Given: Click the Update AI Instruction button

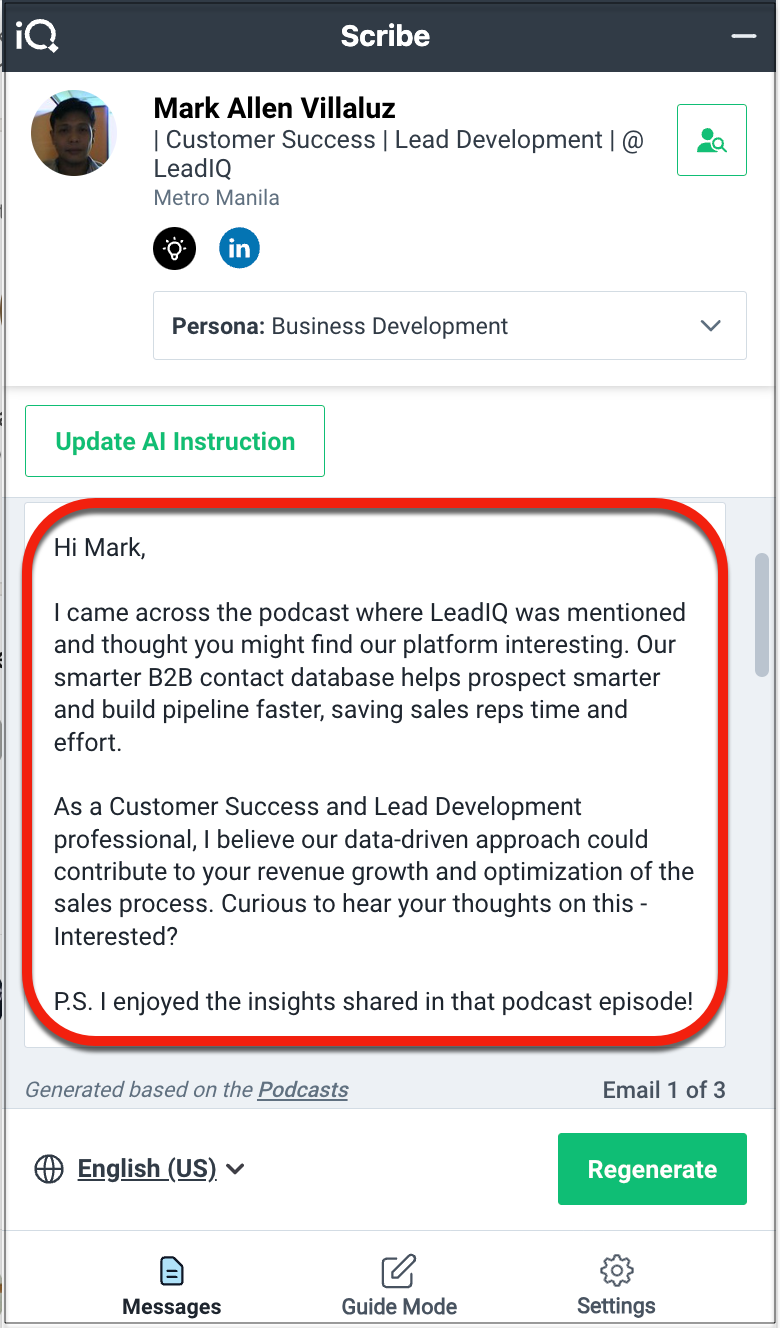Looking at the screenshot, I should 175,441.
